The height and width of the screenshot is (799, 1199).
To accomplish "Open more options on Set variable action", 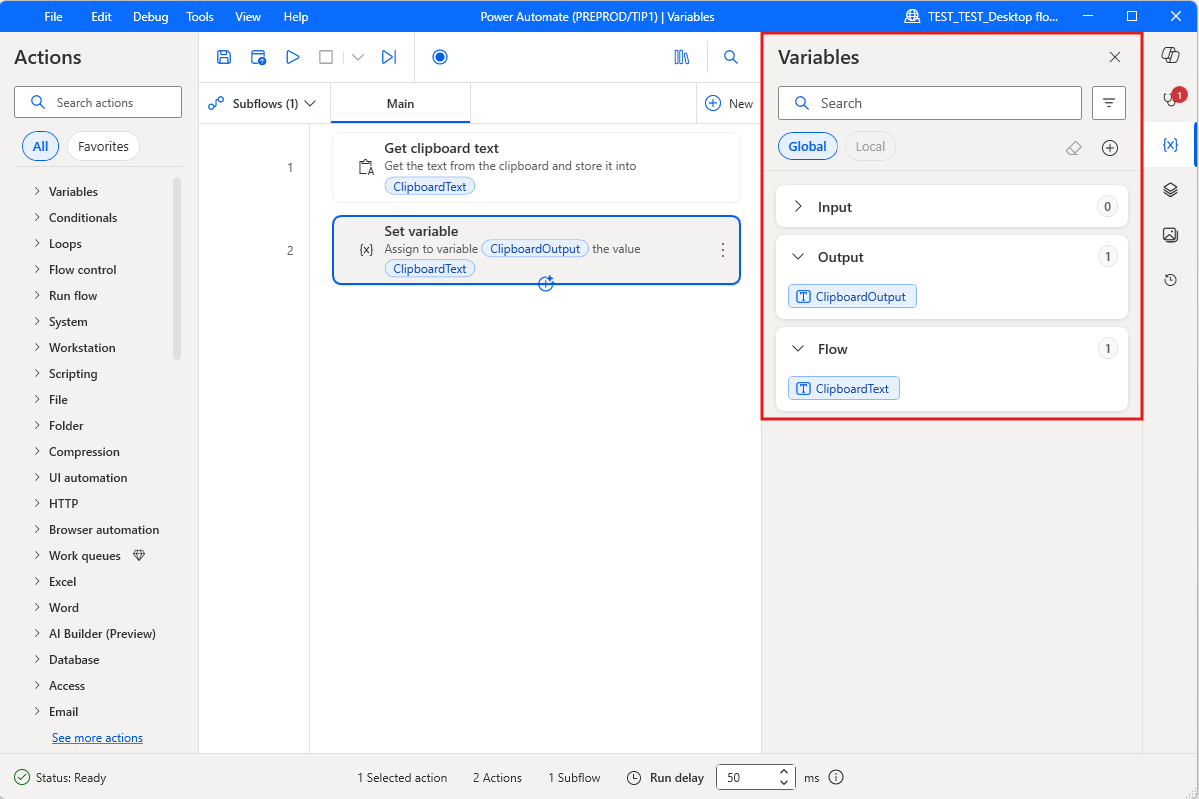I will 723,250.
